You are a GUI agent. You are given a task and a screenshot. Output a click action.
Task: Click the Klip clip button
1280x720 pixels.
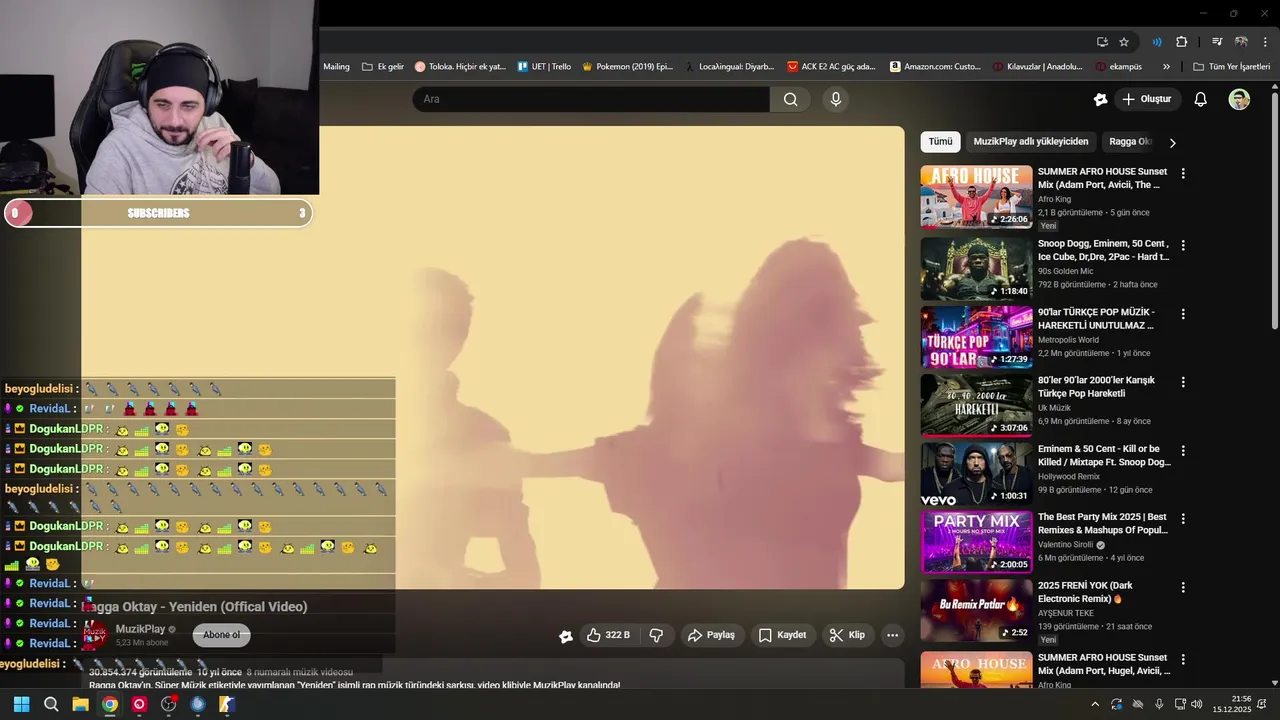click(847, 635)
